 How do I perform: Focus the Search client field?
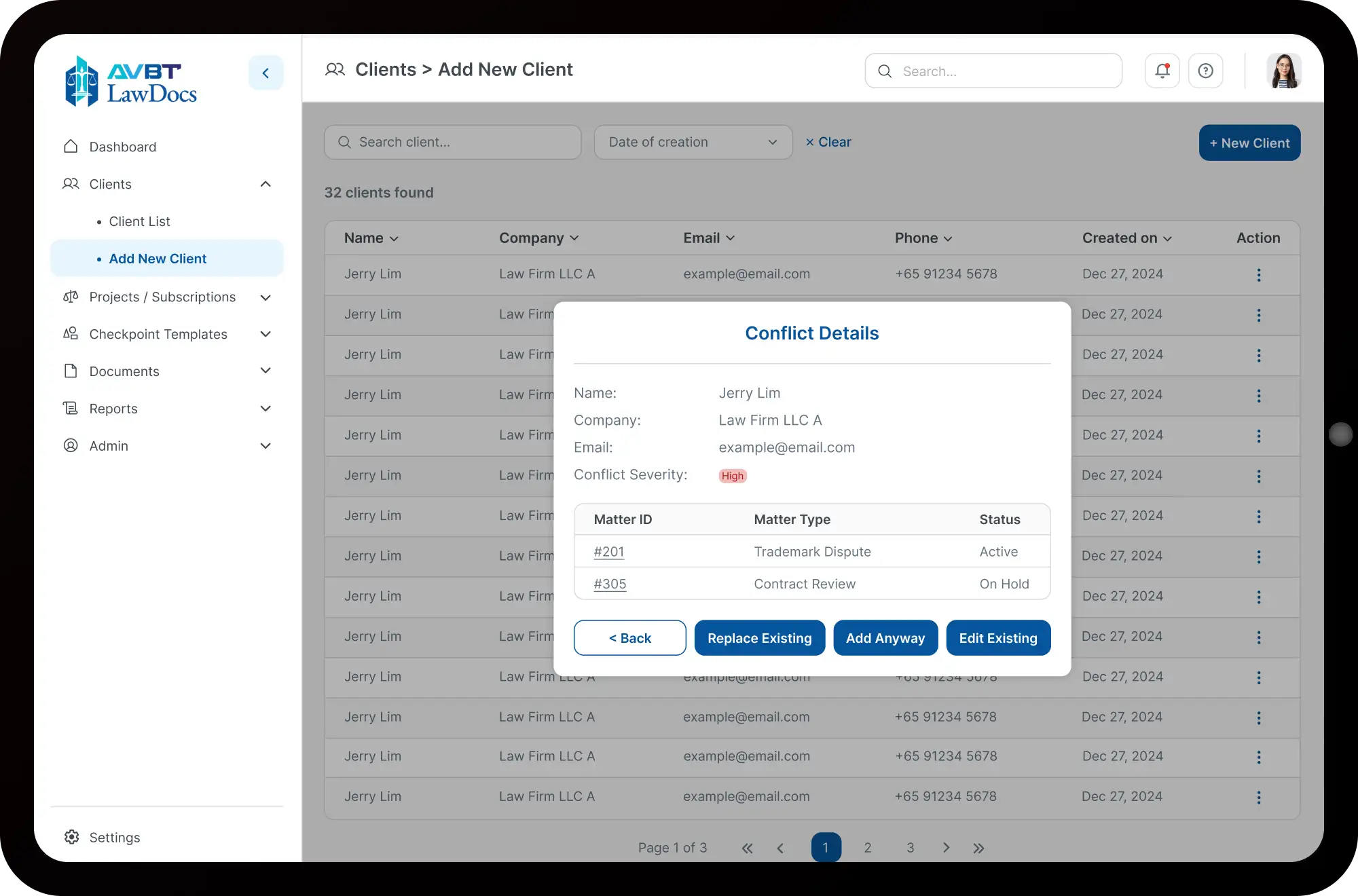tap(453, 142)
